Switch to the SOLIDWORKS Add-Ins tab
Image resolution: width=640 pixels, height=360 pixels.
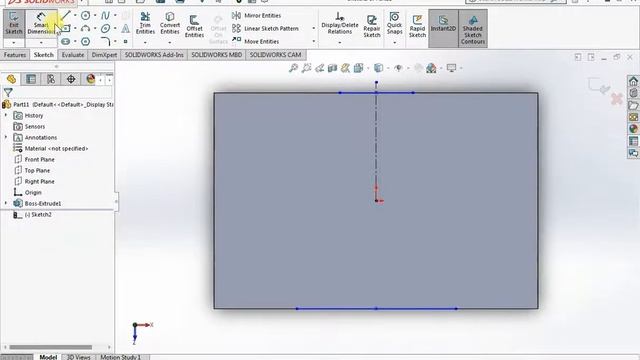(154, 55)
